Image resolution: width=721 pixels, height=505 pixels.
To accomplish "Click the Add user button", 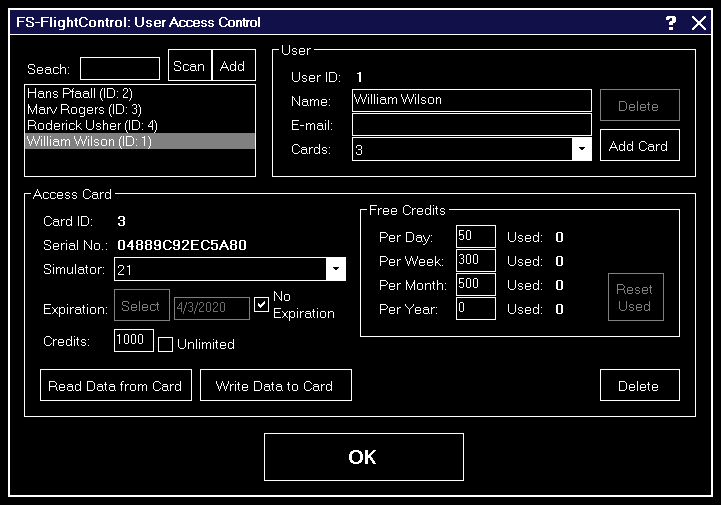I will click(x=233, y=65).
